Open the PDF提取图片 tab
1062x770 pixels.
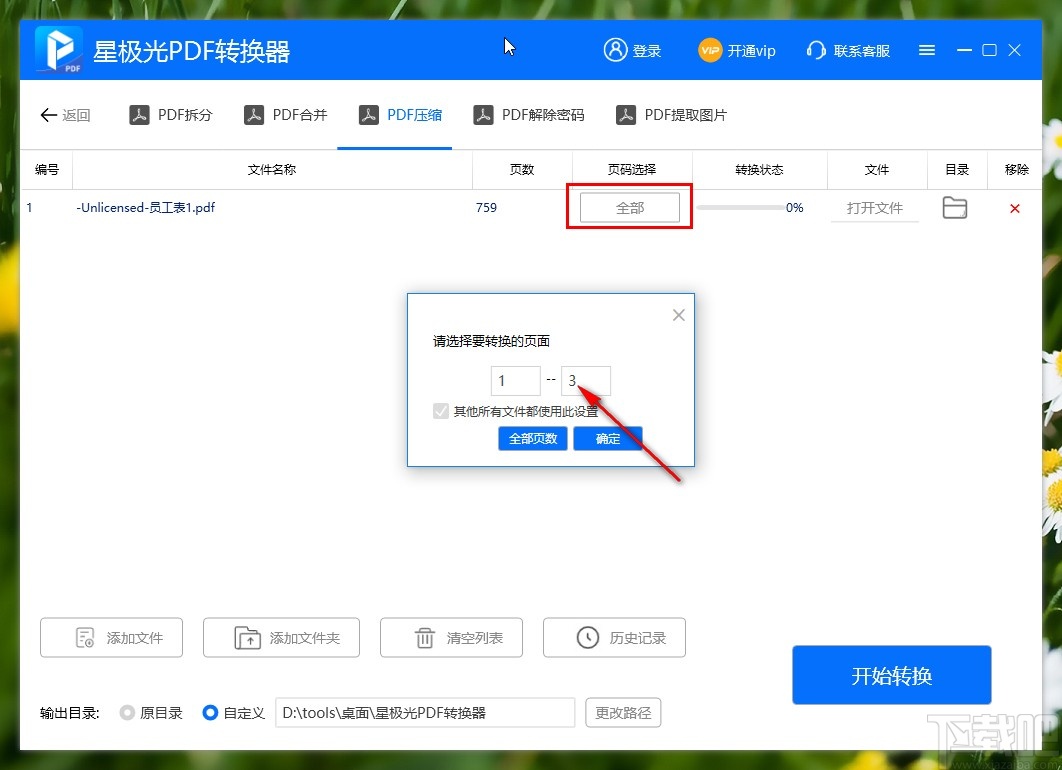coord(671,115)
